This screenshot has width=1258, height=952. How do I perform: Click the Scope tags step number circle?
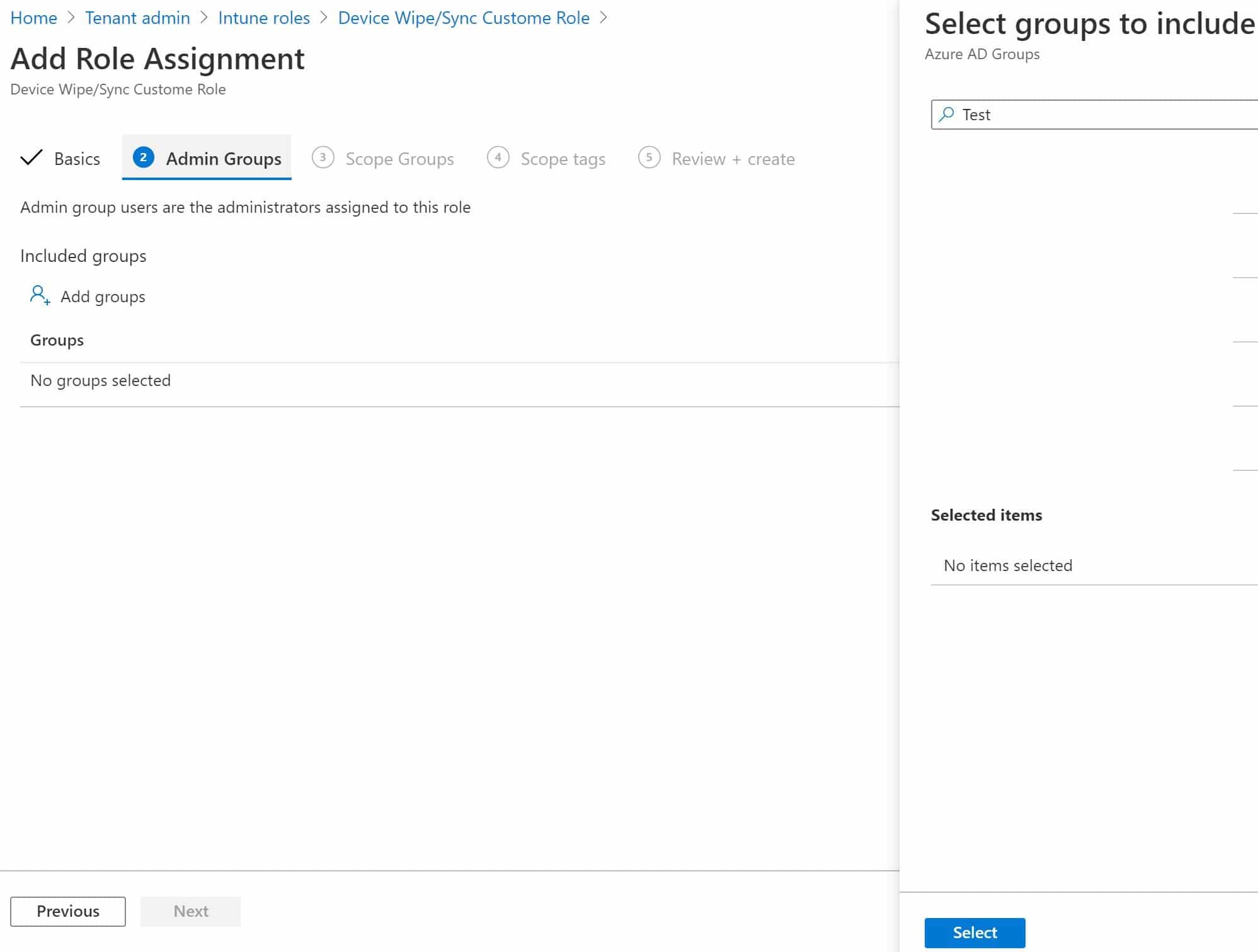(498, 159)
